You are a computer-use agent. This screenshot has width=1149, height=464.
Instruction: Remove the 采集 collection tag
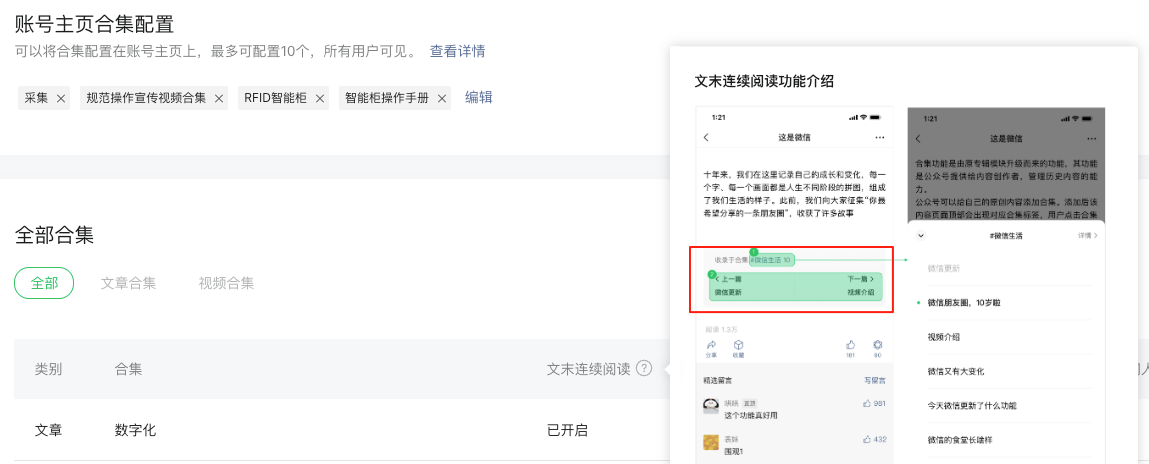pyautogui.click(x=61, y=98)
